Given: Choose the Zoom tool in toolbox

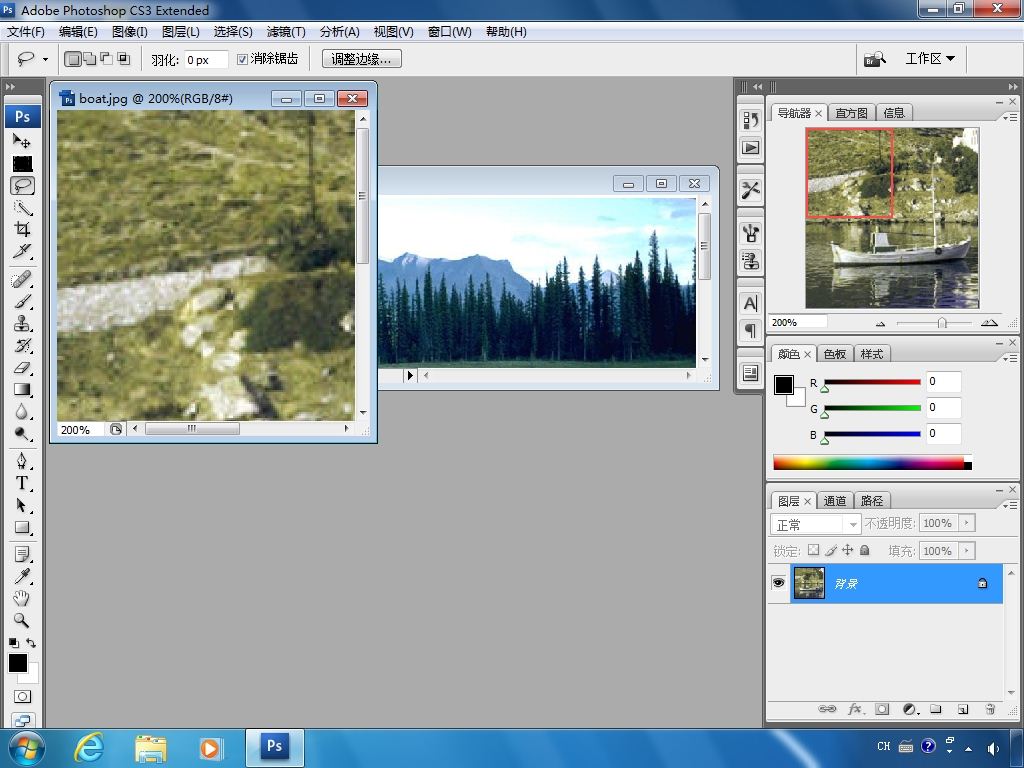Looking at the screenshot, I should [22, 620].
